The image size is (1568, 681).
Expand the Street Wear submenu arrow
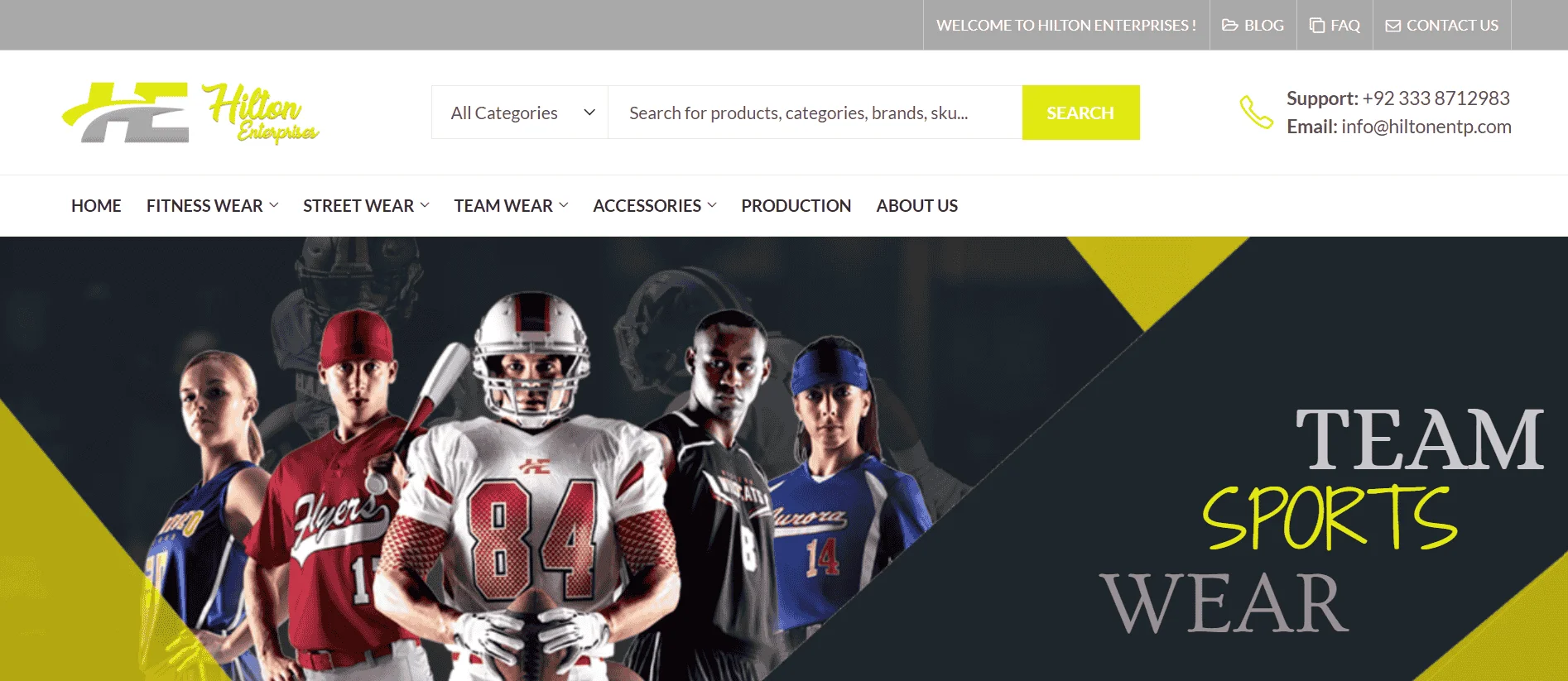click(x=425, y=205)
